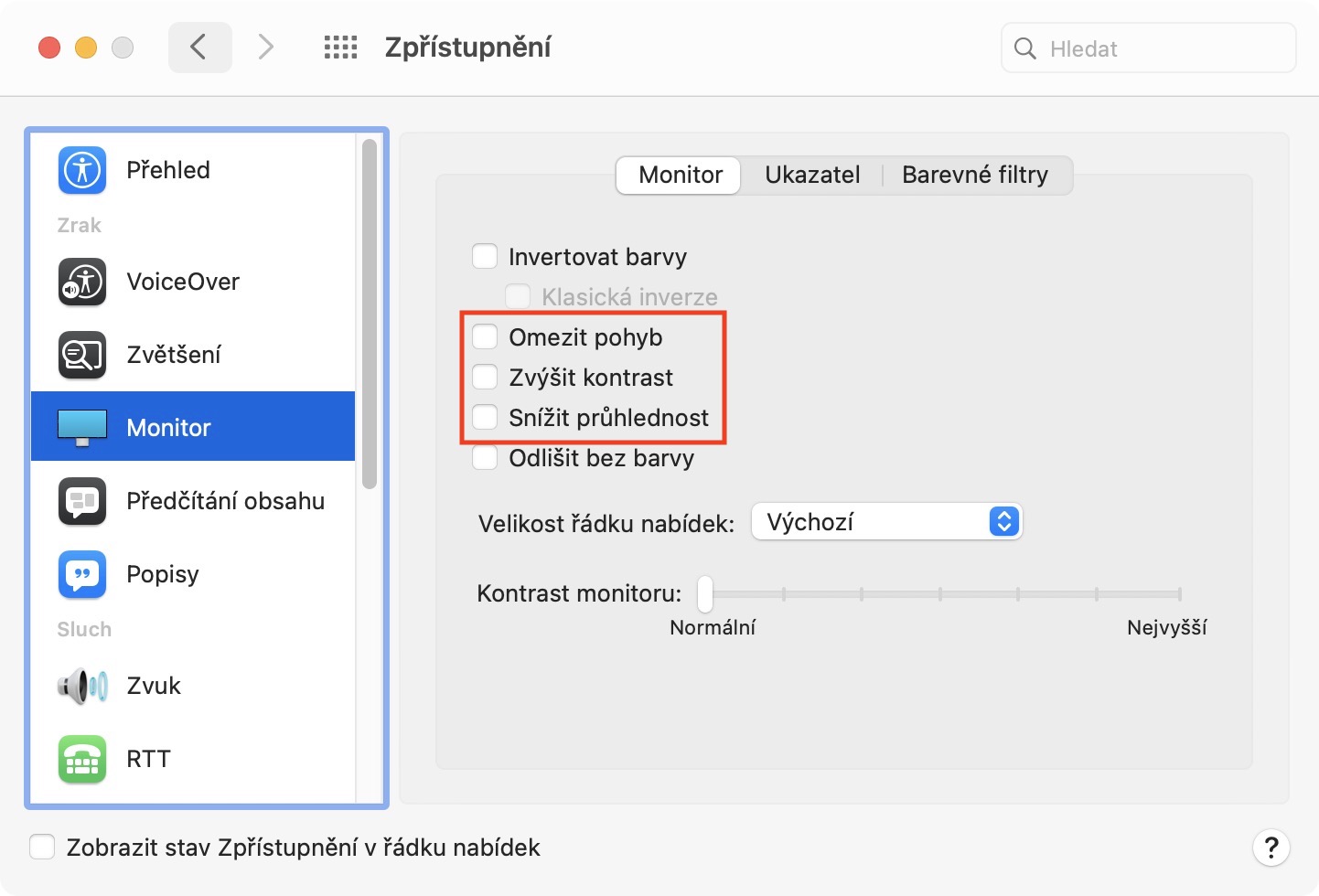Open help with the question mark button
The image size is (1319, 896).
[x=1271, y=848]
